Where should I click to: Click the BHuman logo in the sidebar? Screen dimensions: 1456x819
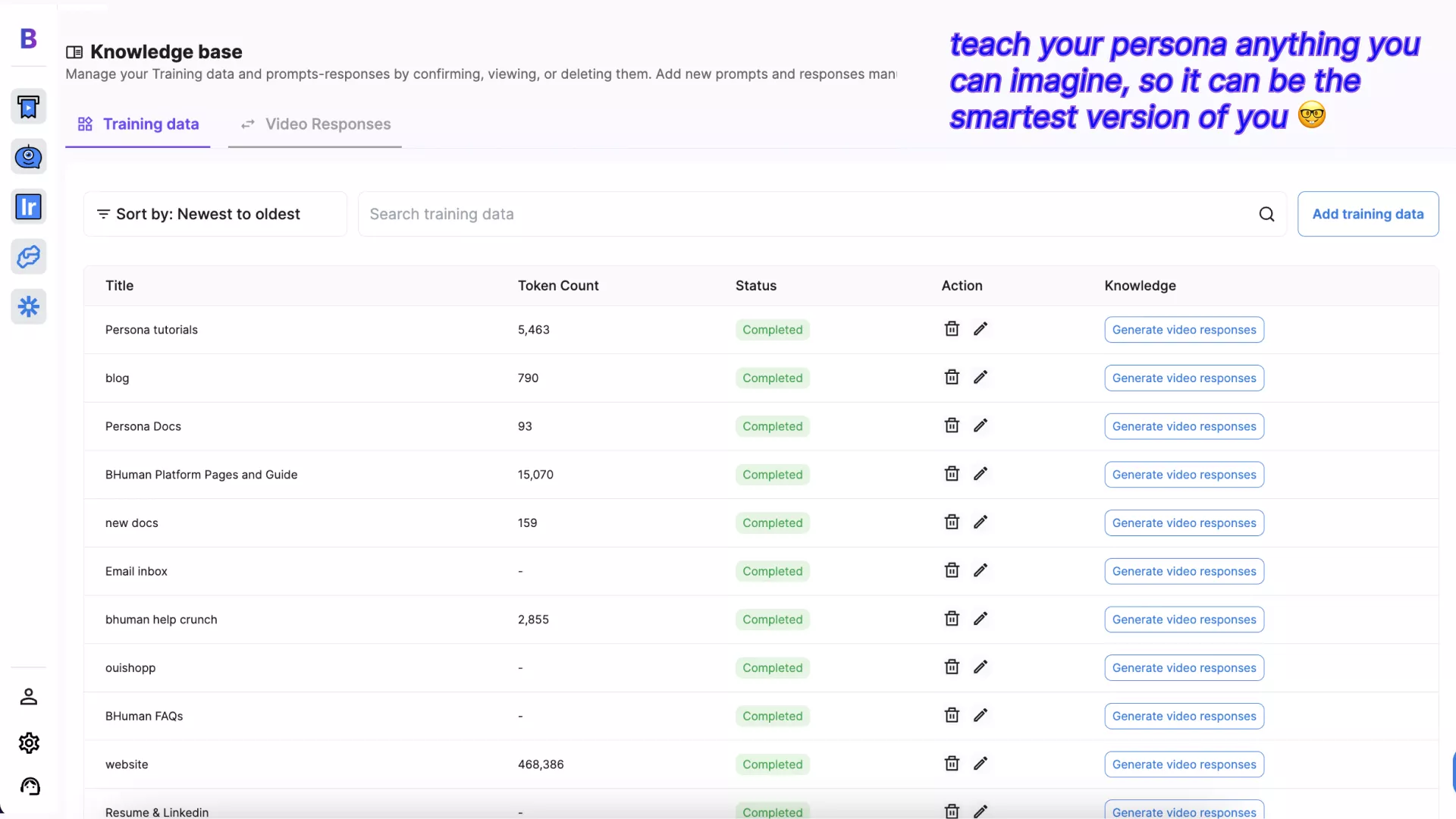pos(28,39)
